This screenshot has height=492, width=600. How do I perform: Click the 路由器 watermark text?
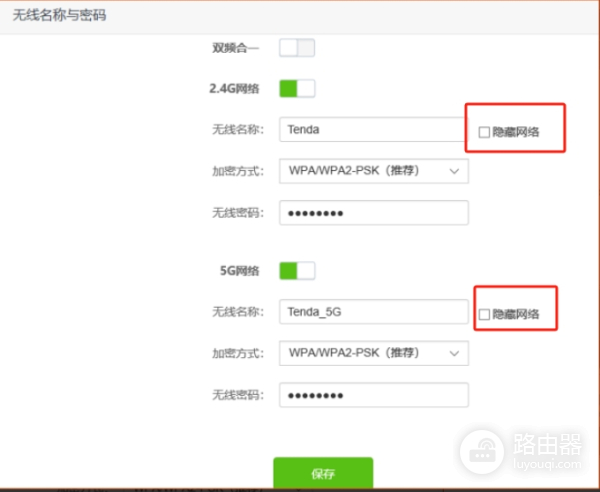547,442
